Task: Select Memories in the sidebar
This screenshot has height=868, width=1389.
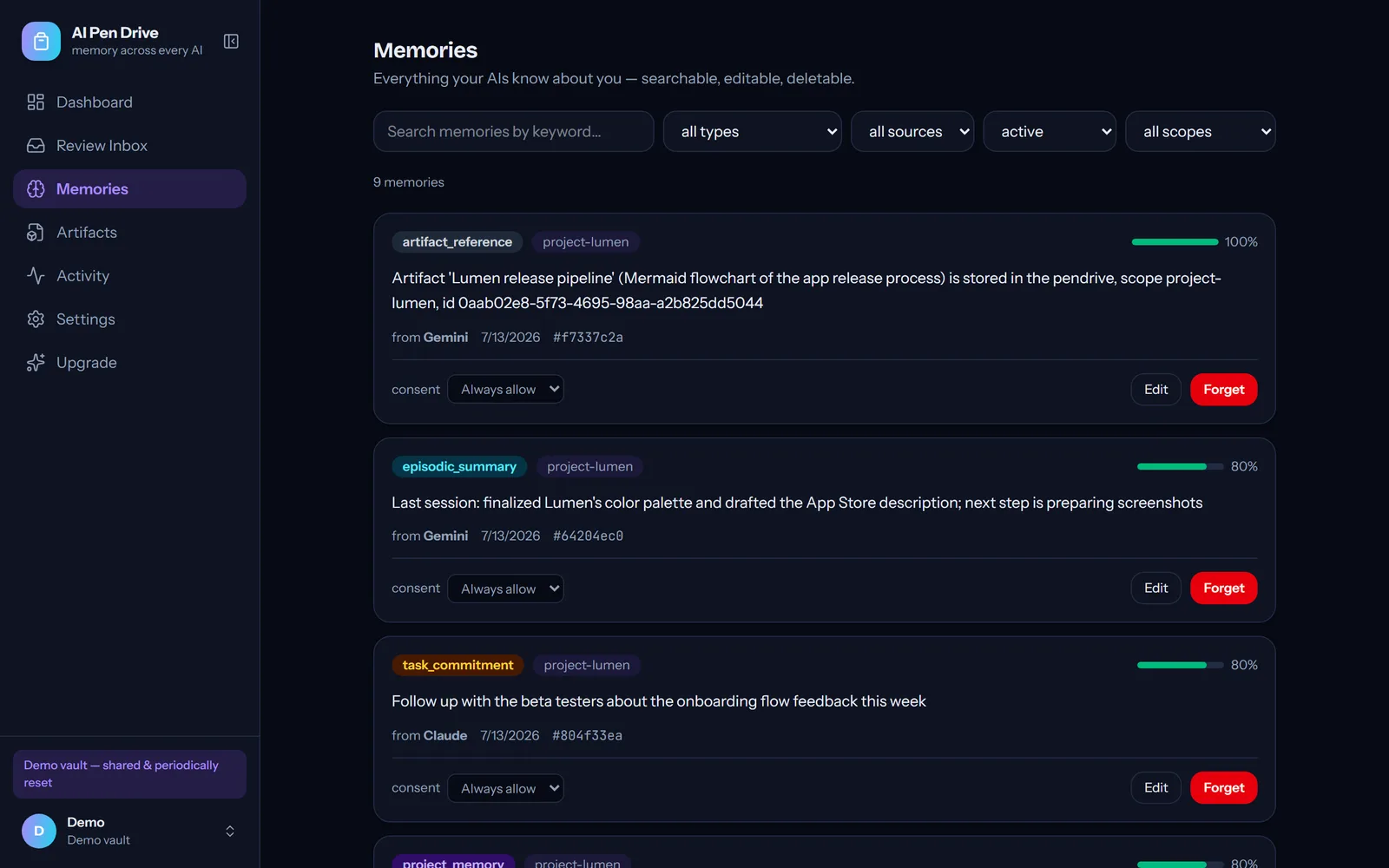Action: point(129,189)
